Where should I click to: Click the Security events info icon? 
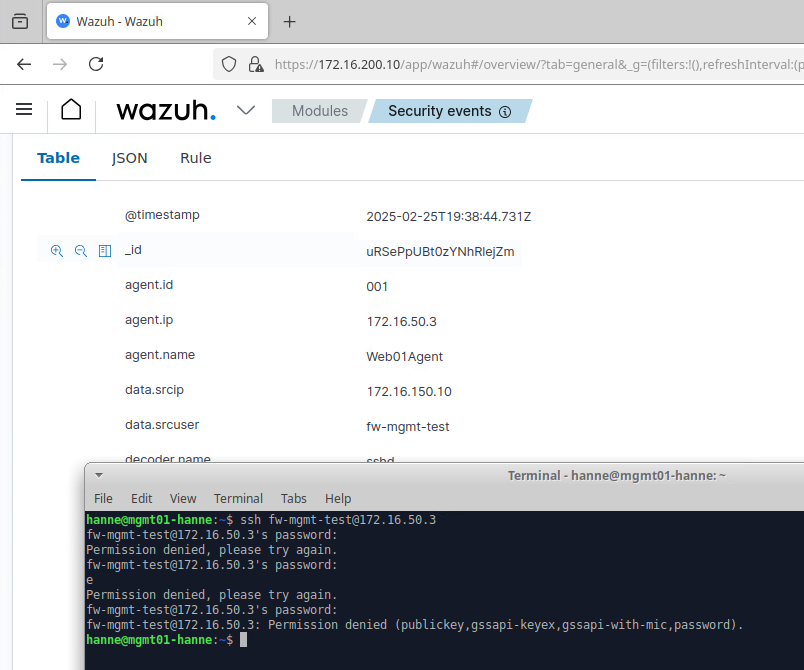click(x=505, y=112)
